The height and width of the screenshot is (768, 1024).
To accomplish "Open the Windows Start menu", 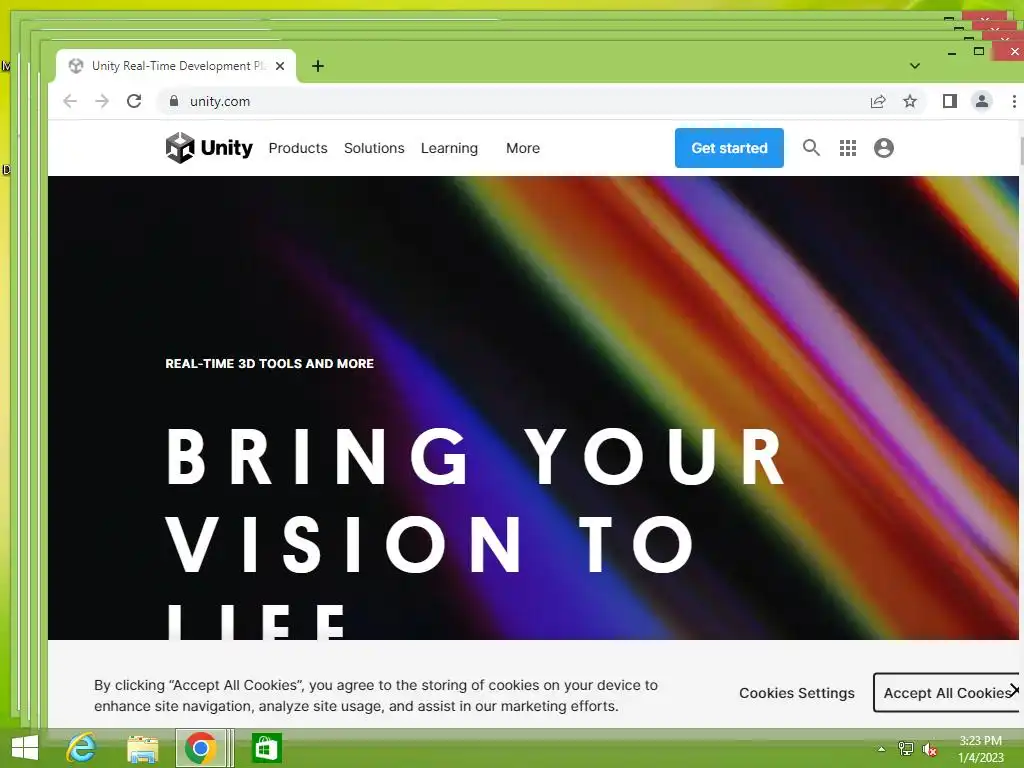I will [24, 748].
